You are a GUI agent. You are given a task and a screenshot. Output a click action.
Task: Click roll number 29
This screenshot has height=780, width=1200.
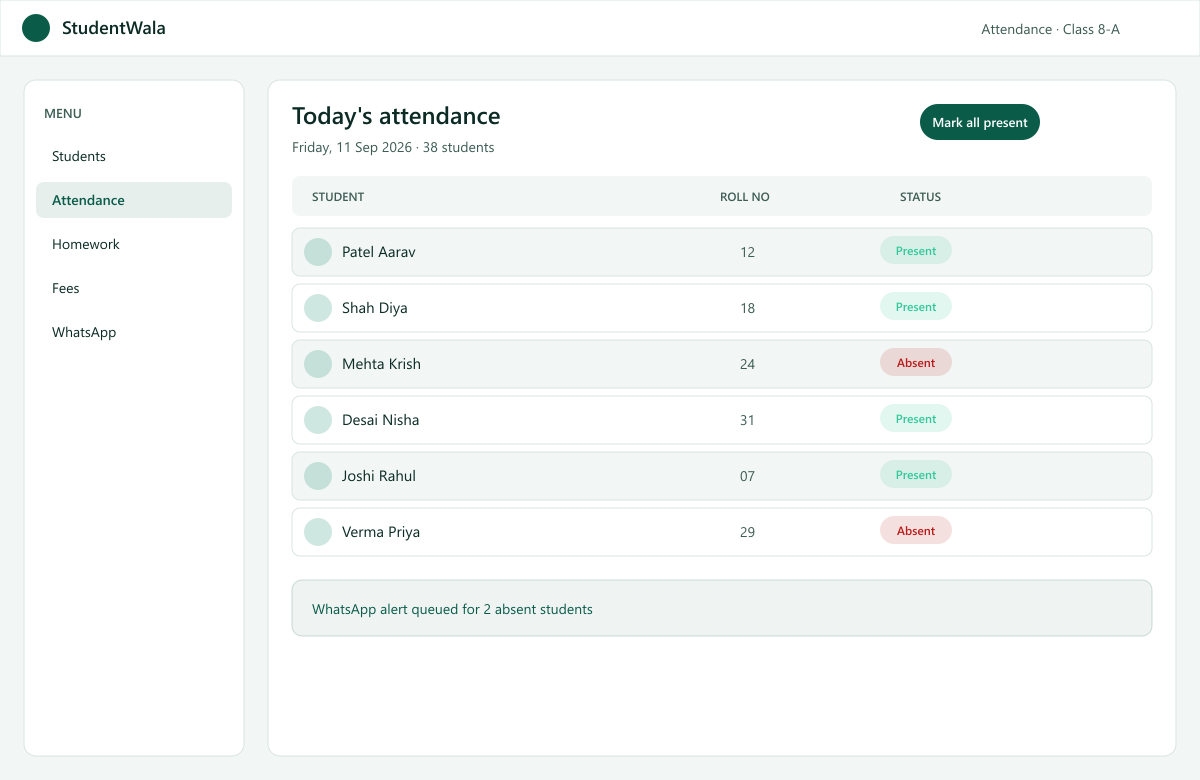click(747, 532)
